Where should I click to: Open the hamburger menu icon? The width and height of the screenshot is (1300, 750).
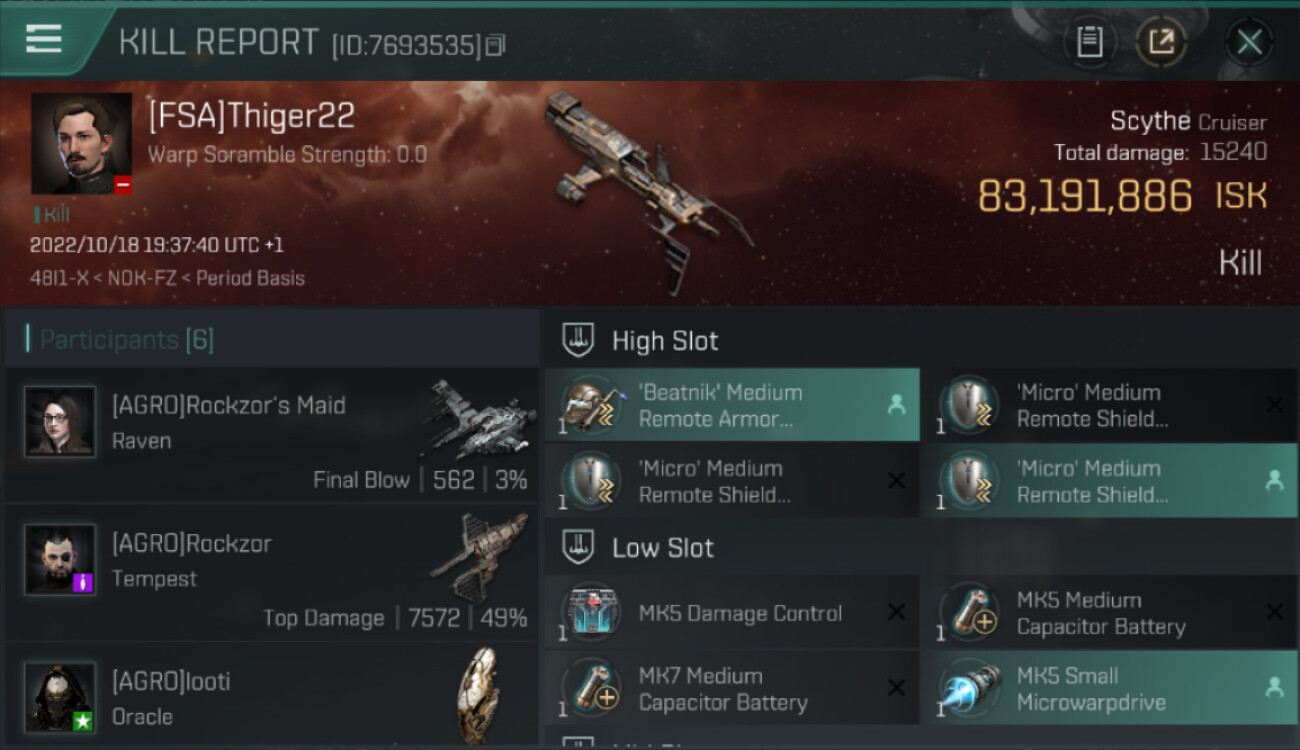(x=44, y=39)
